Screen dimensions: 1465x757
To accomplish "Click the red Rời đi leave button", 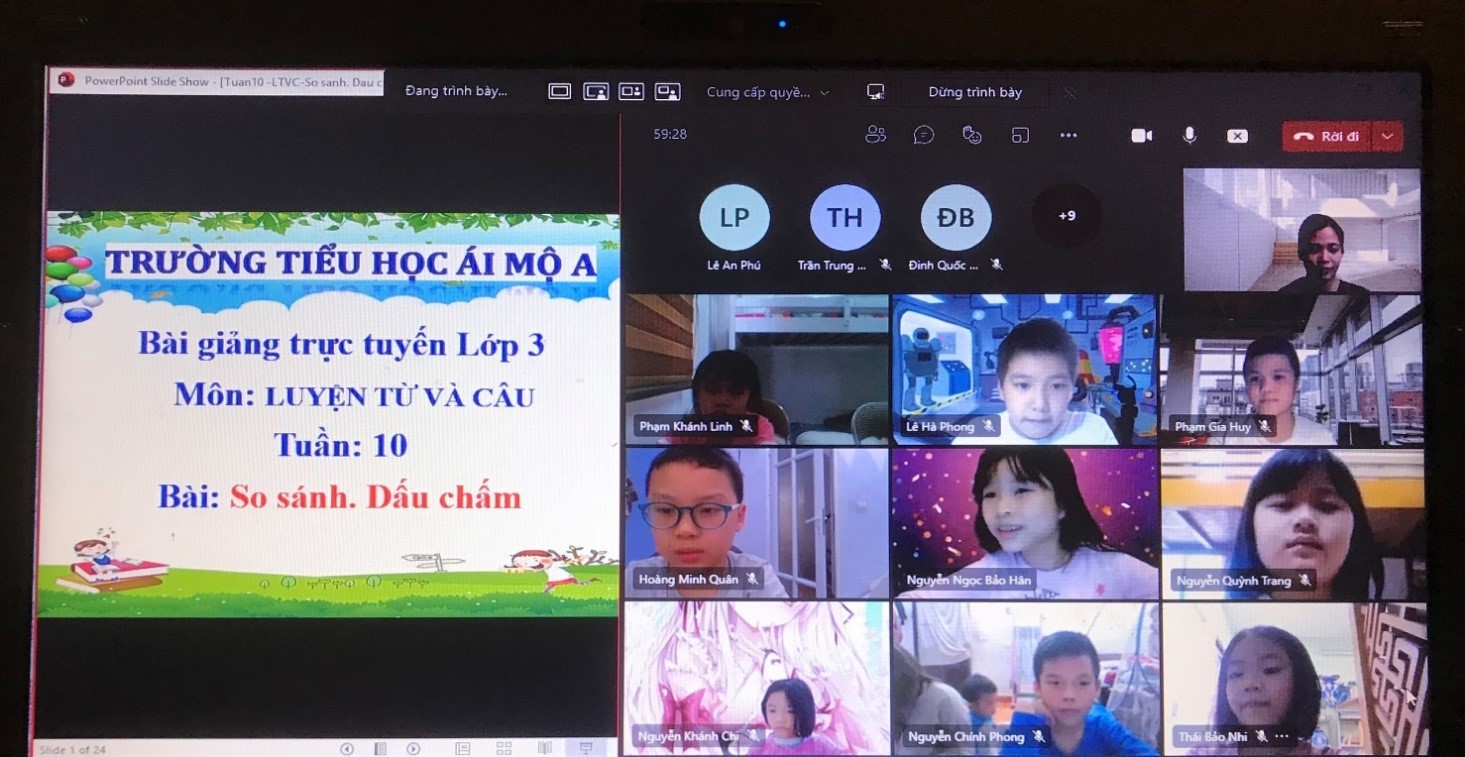I will click(x=1326, y=136).
